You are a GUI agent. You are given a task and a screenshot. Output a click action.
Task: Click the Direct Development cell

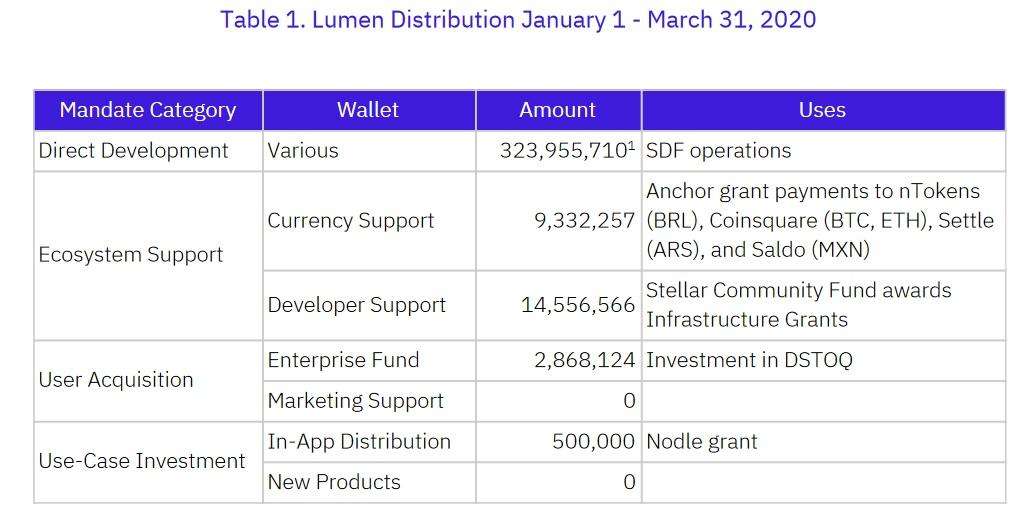tap(134, 151)
